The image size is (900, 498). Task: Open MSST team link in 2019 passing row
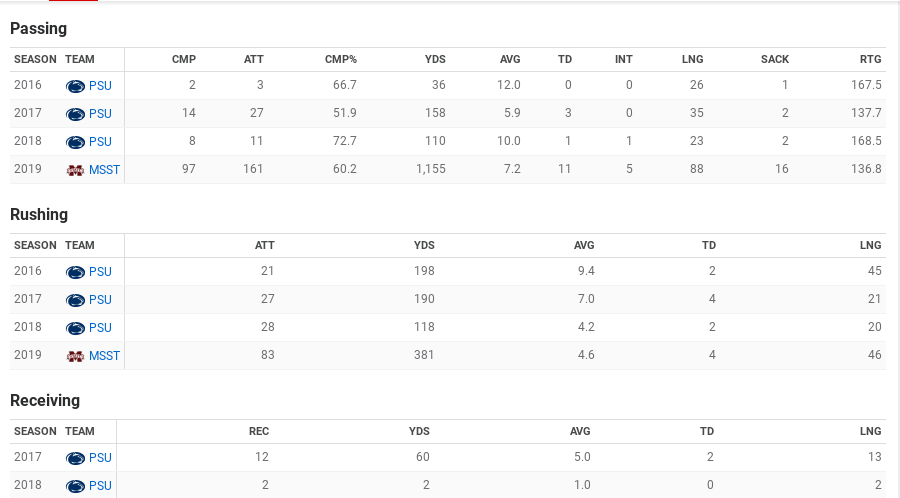click(x=104, y=170)
